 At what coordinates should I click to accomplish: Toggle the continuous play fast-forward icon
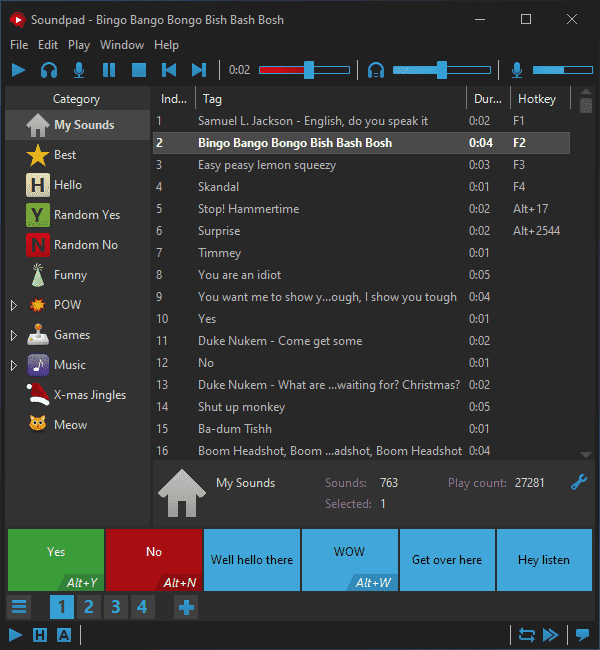click(x=551, y=635)
